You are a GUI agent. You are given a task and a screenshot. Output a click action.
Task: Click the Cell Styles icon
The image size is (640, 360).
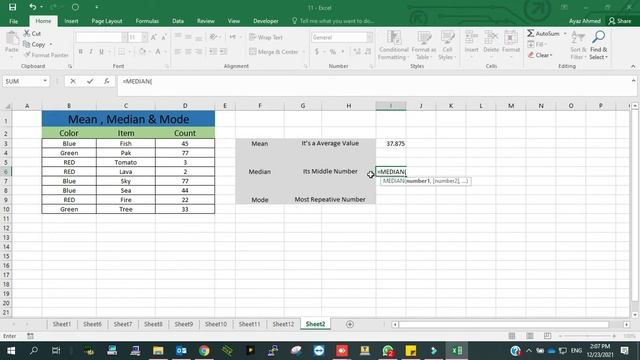447,38
